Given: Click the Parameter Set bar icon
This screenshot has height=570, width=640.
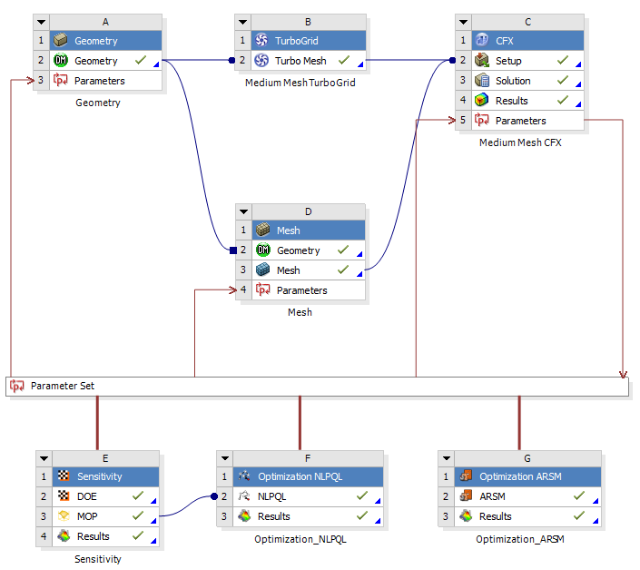Looking at the screenshot, I should click(17, 386).
